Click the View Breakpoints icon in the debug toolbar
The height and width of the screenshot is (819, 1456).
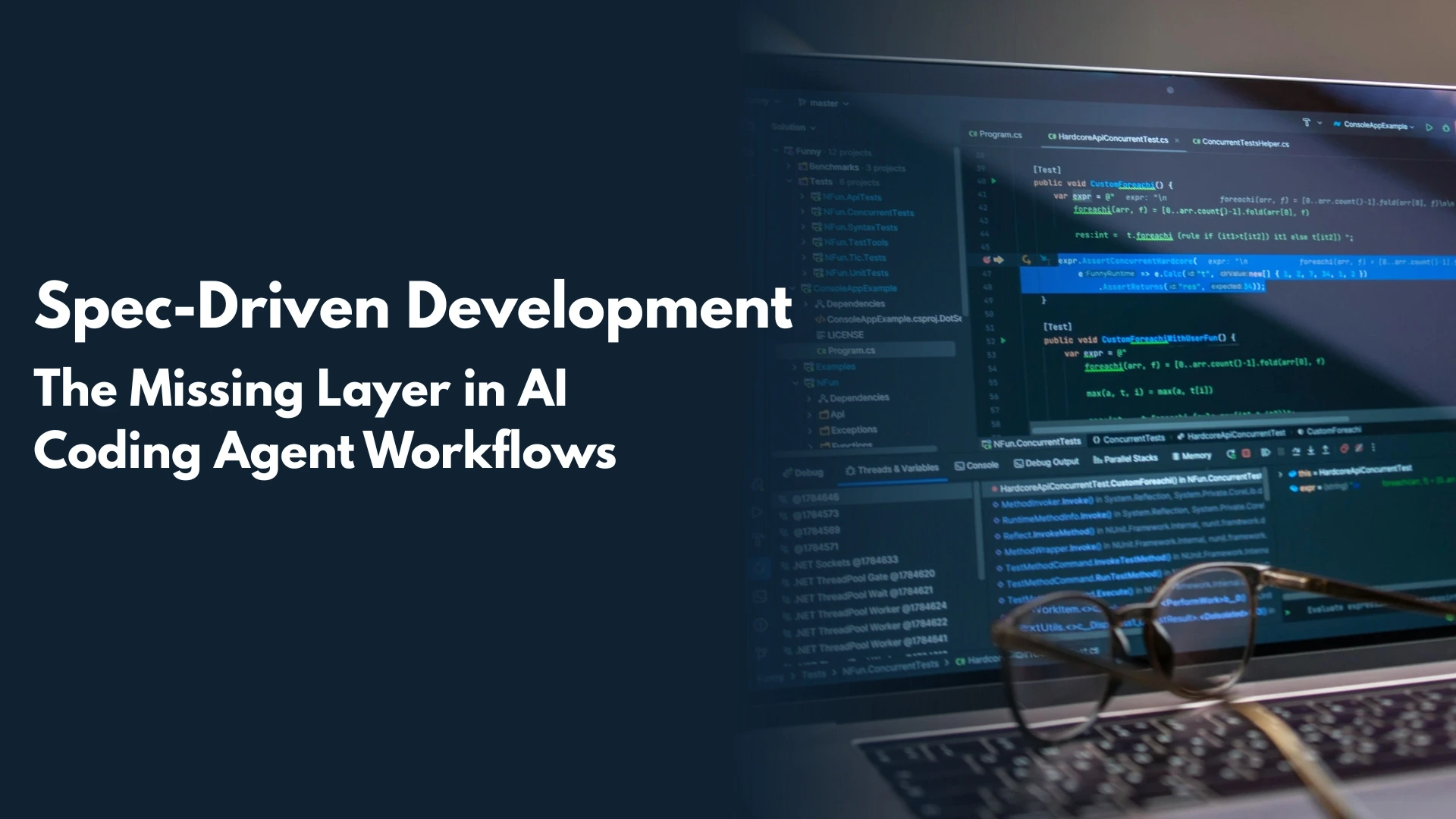(1344, 450)
